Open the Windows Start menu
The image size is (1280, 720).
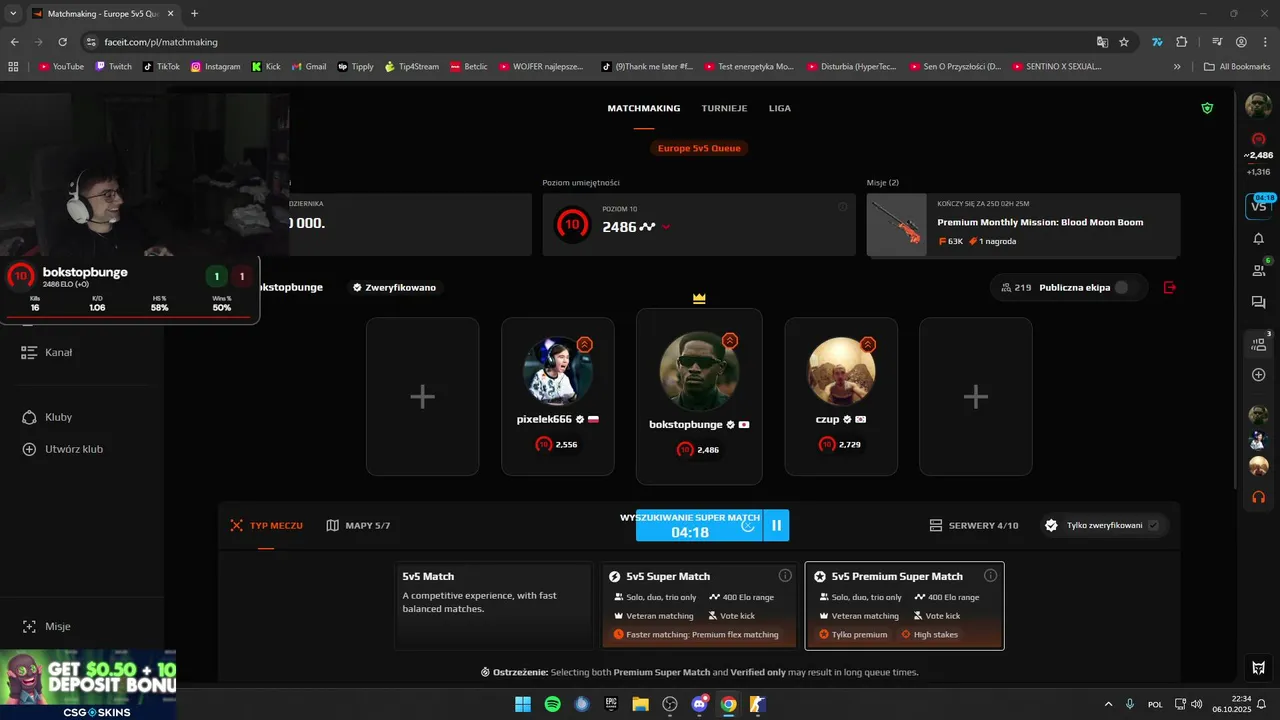(523, 704)
